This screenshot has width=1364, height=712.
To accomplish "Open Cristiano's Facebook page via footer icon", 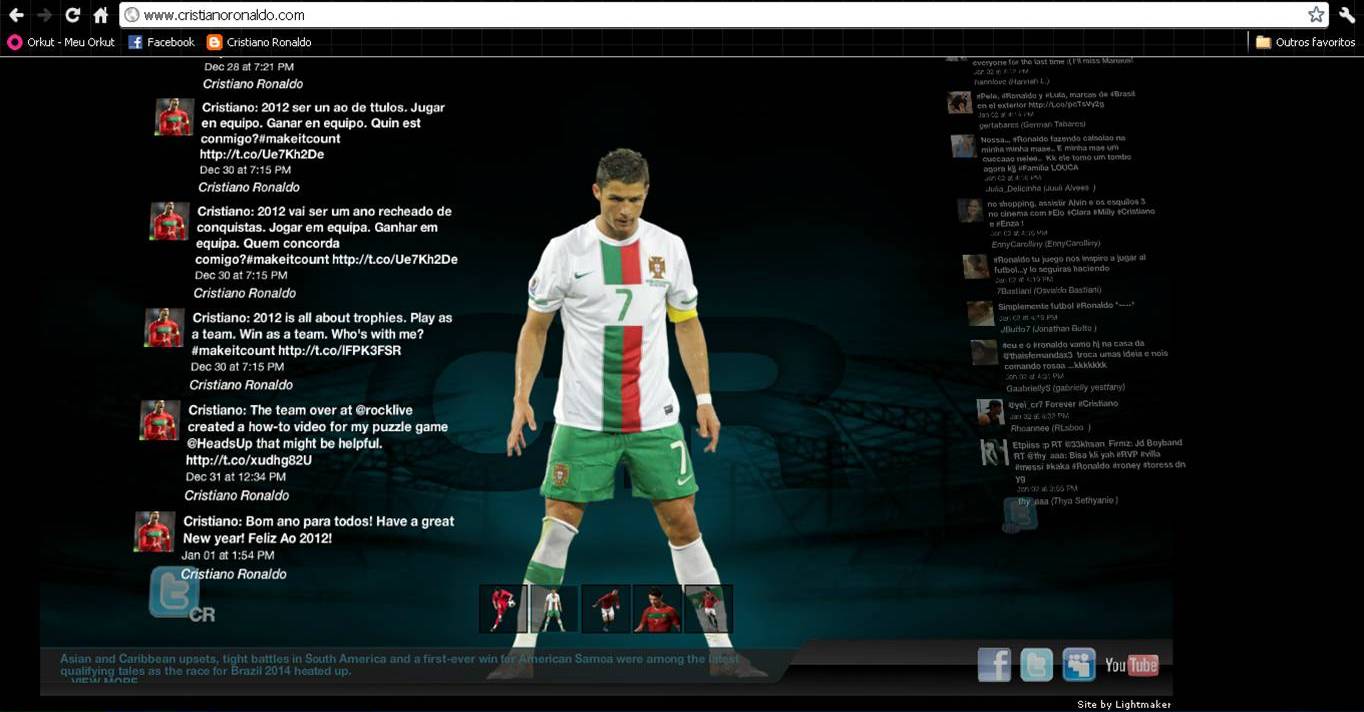I will [x=994, y=663].
